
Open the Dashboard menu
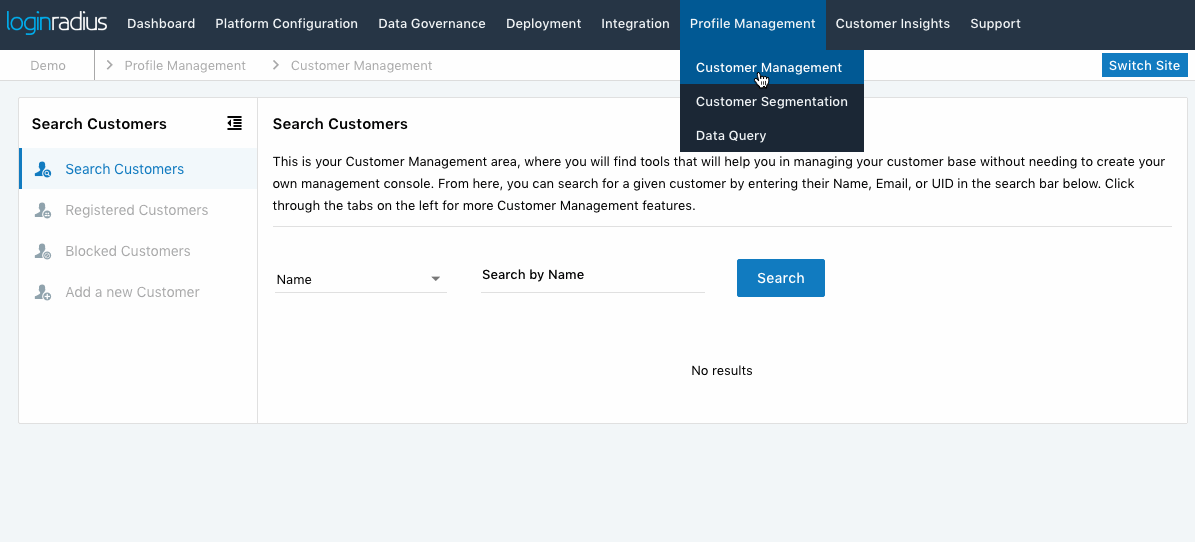coord(161,24)
